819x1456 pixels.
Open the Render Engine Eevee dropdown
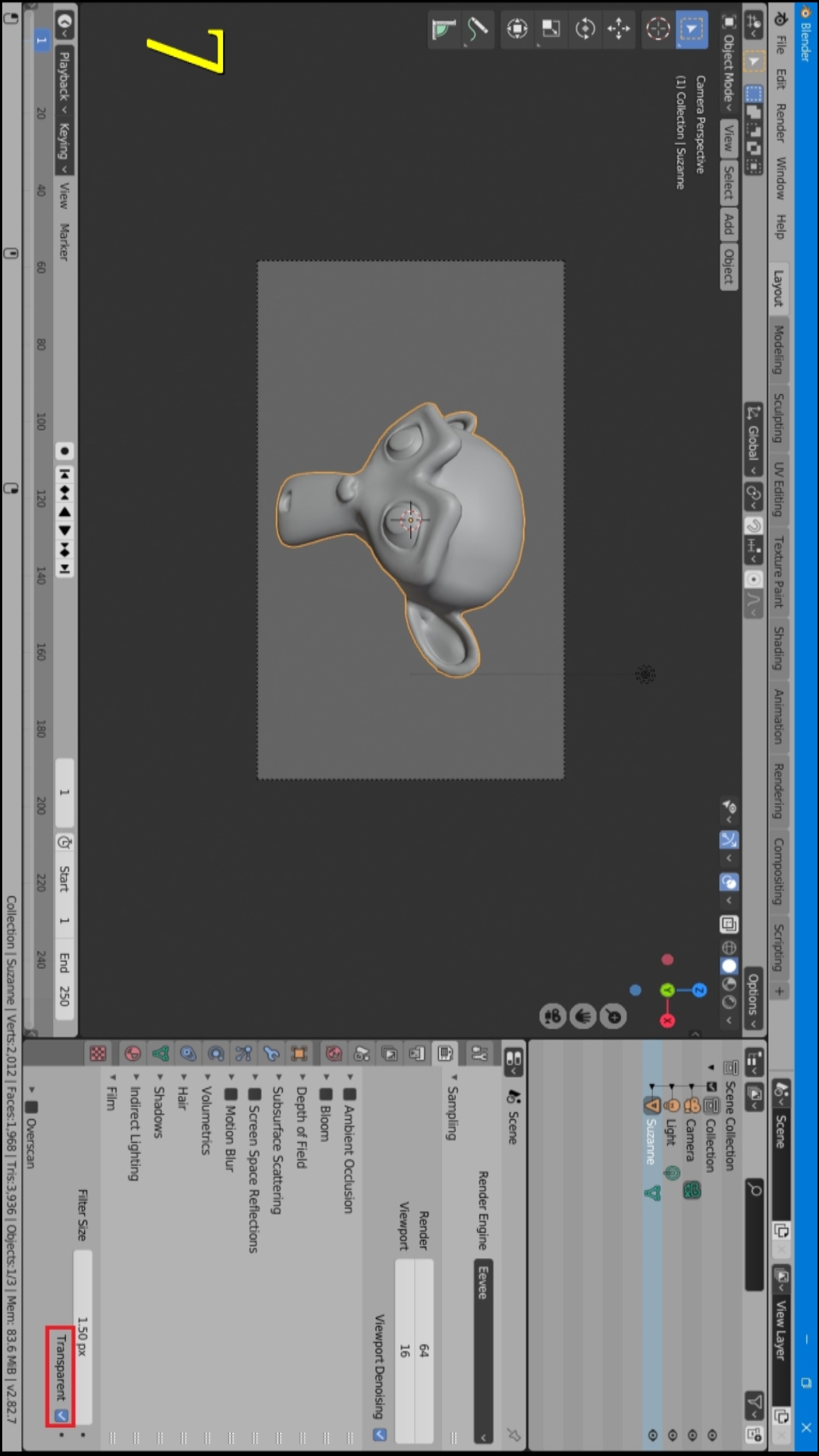click(483, 1351)
